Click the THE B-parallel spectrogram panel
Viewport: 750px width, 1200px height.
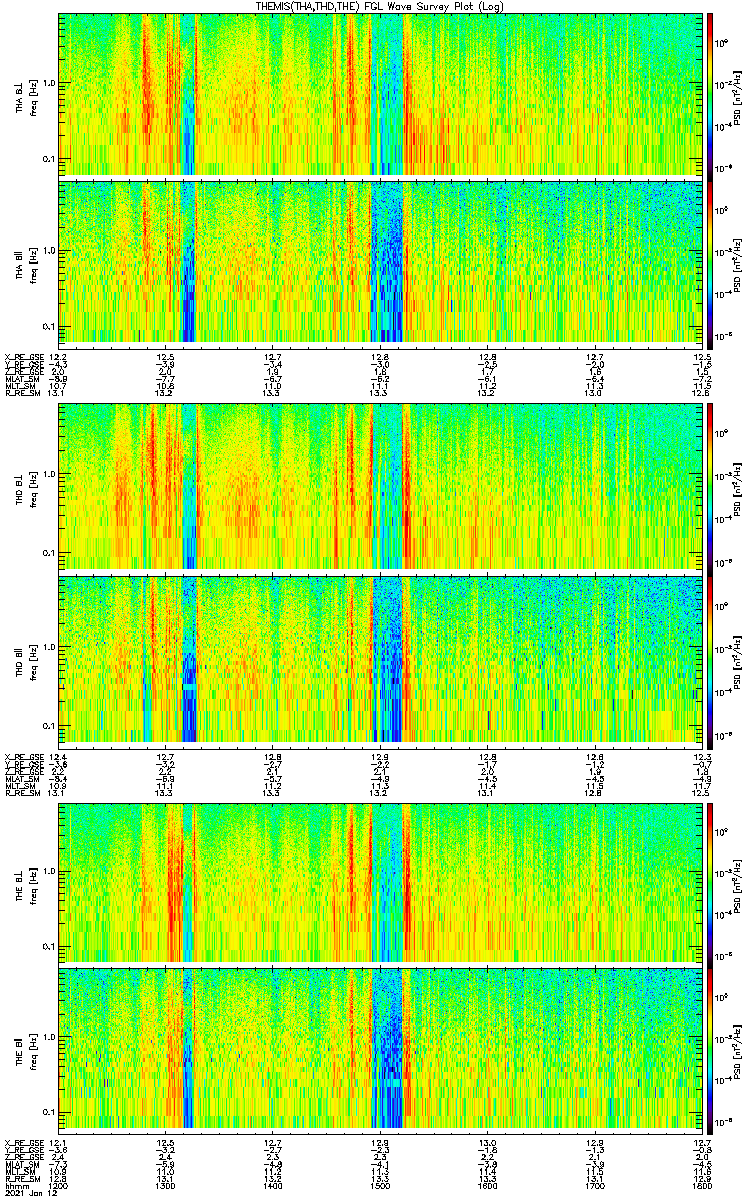(x=382, y=1049)
